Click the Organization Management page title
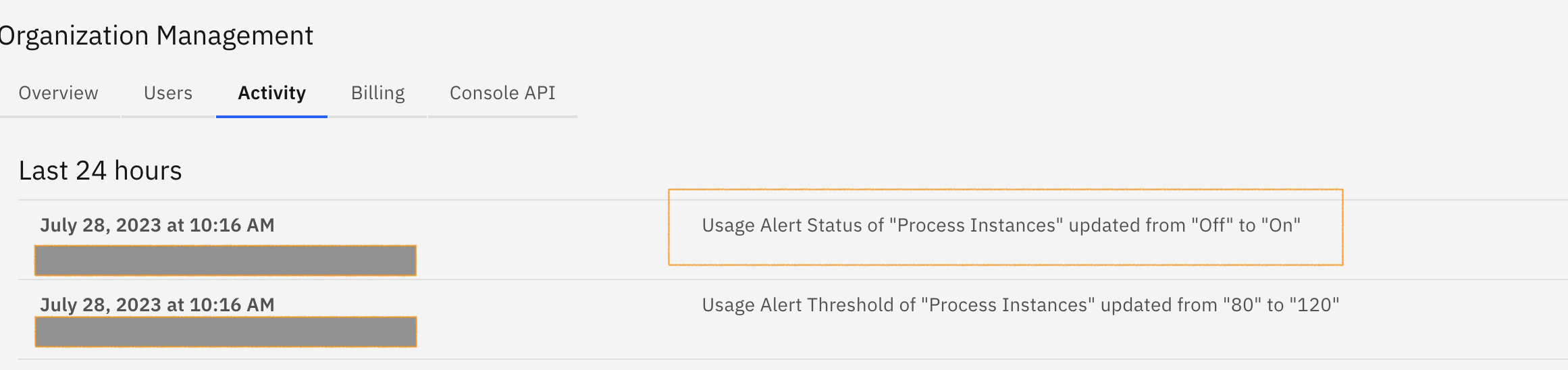The height and width of the screenshot is (370, 1568). point(157,36)
